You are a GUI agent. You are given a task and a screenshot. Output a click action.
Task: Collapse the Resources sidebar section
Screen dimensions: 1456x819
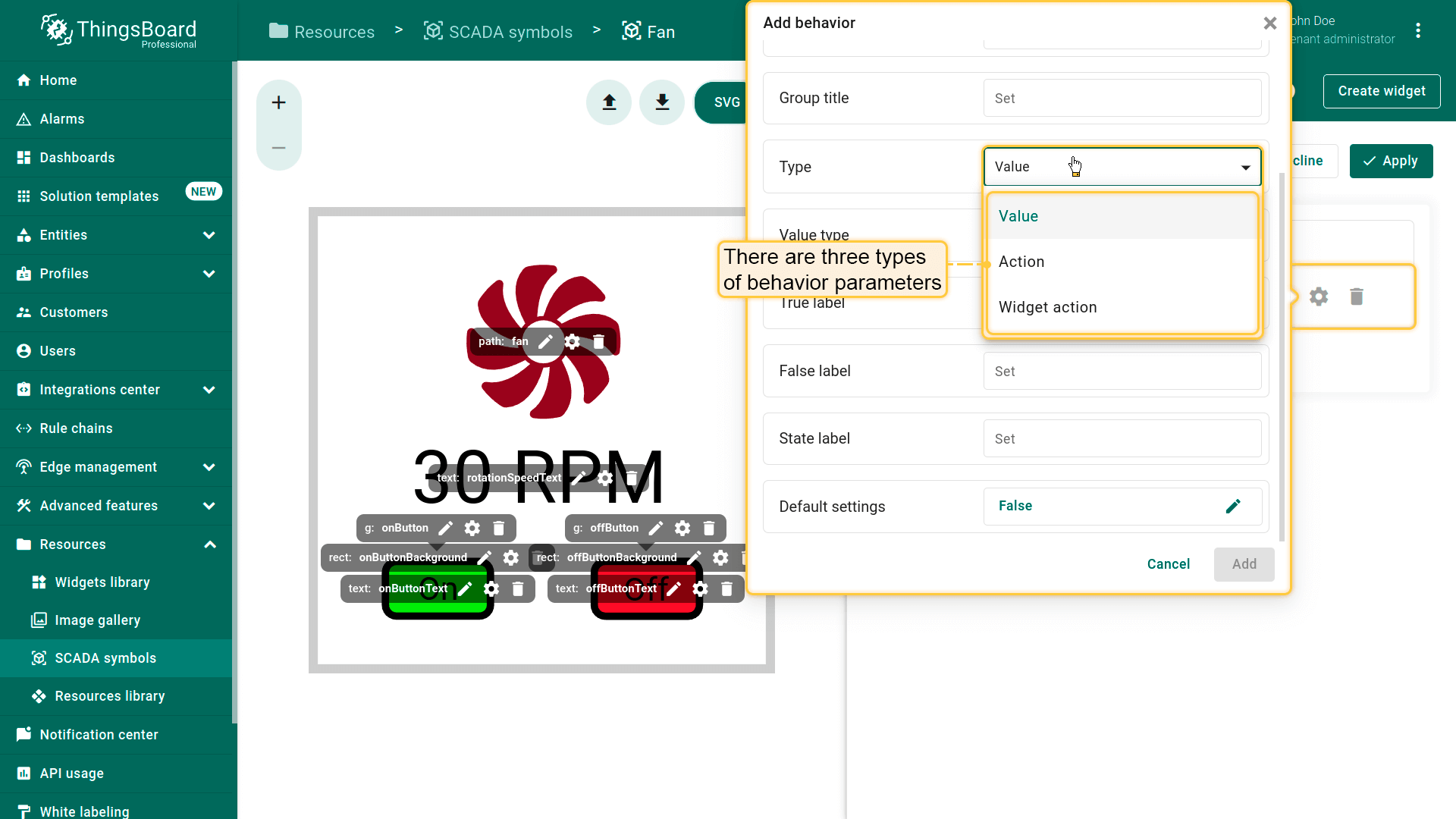209,544
